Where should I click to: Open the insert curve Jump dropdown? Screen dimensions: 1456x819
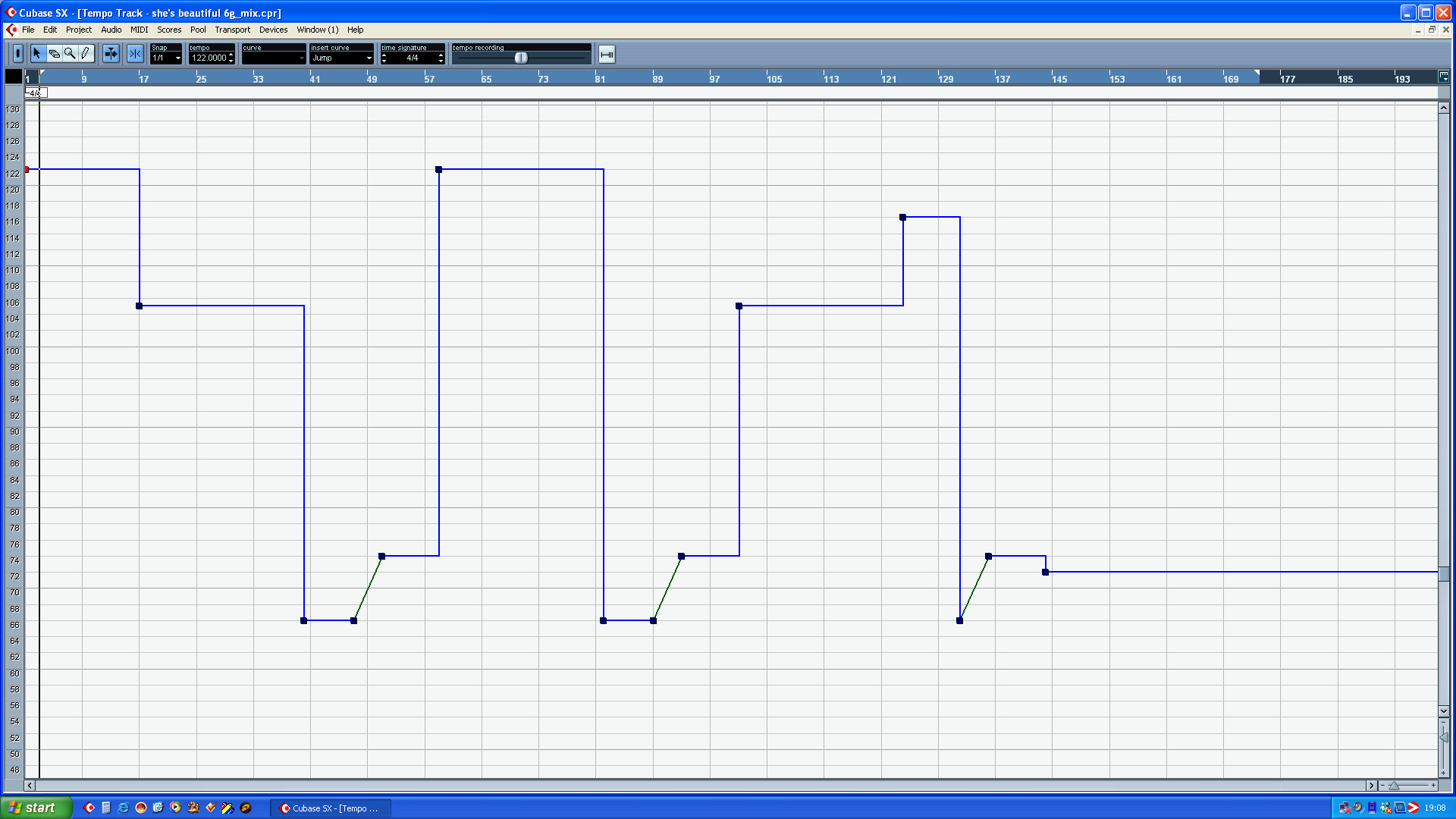coord(369,58)
